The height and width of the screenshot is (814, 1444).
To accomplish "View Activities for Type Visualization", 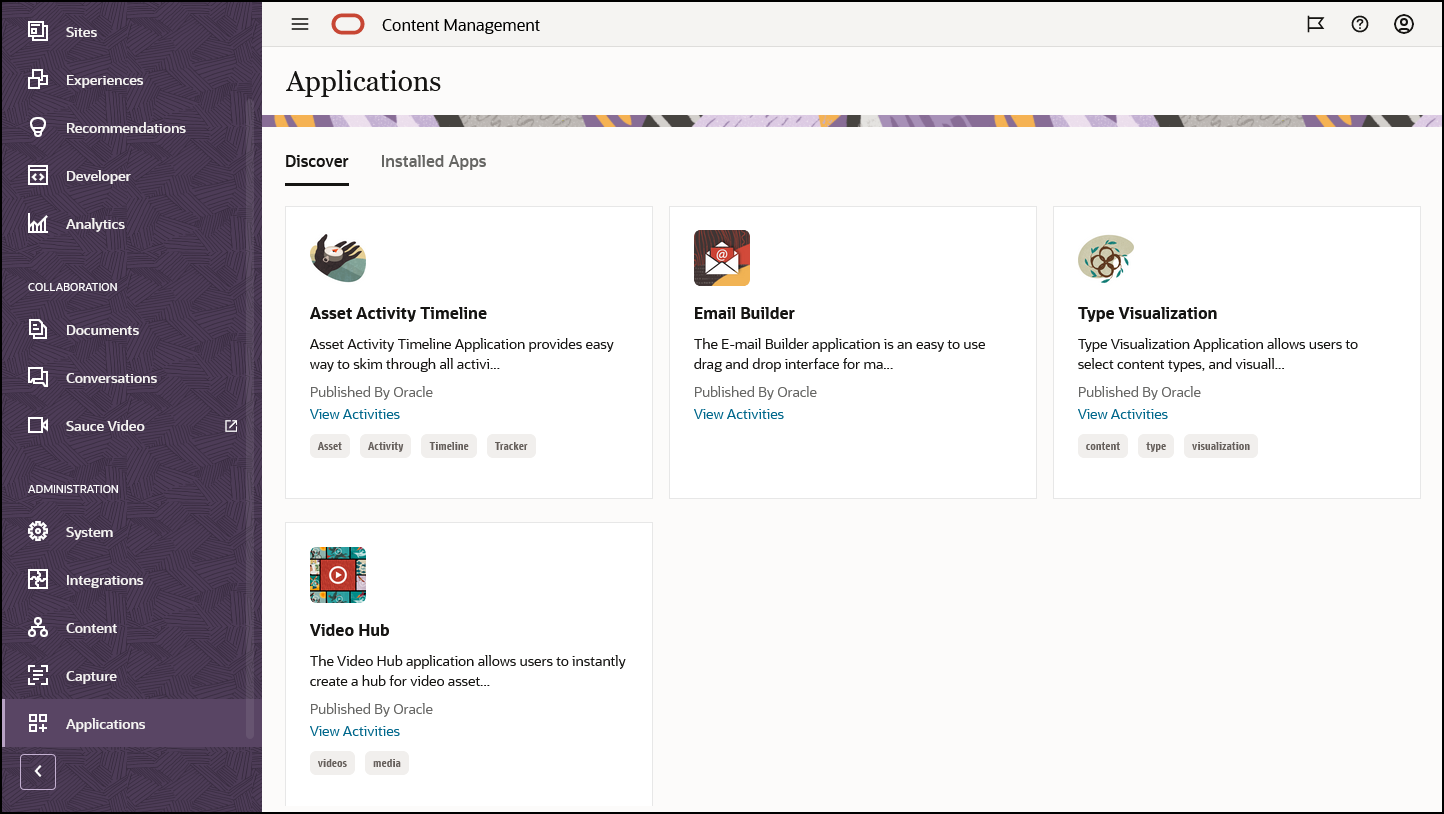I will (x=1123, y=414).
